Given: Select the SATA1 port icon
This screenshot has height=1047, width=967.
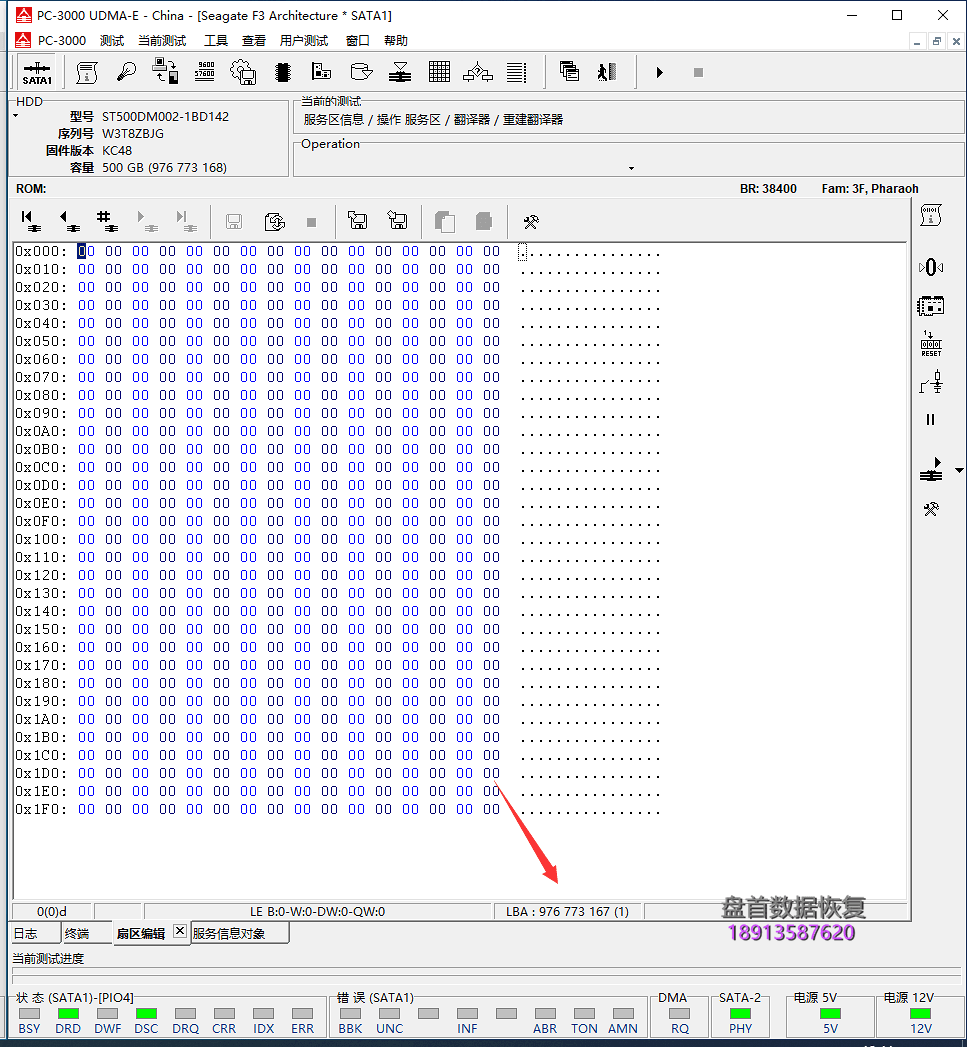Looking at the screenshot, I should pyautogui.click(x=37, y=73).
